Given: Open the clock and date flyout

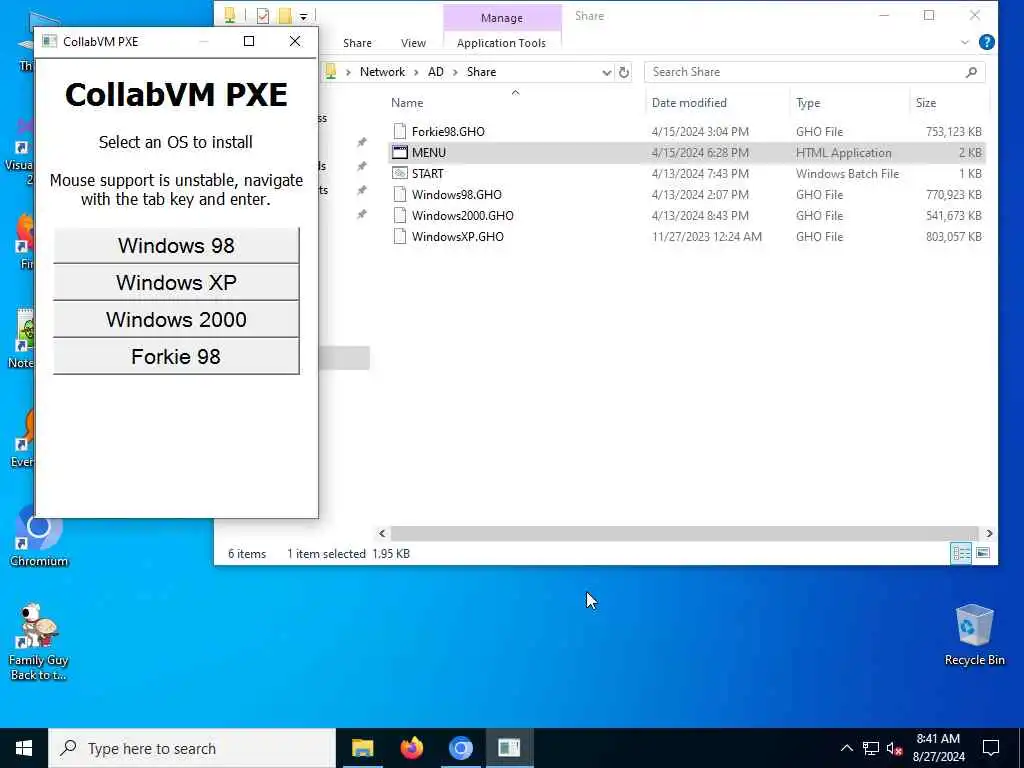Looking at the screenshot, I should tap(938, 748).
